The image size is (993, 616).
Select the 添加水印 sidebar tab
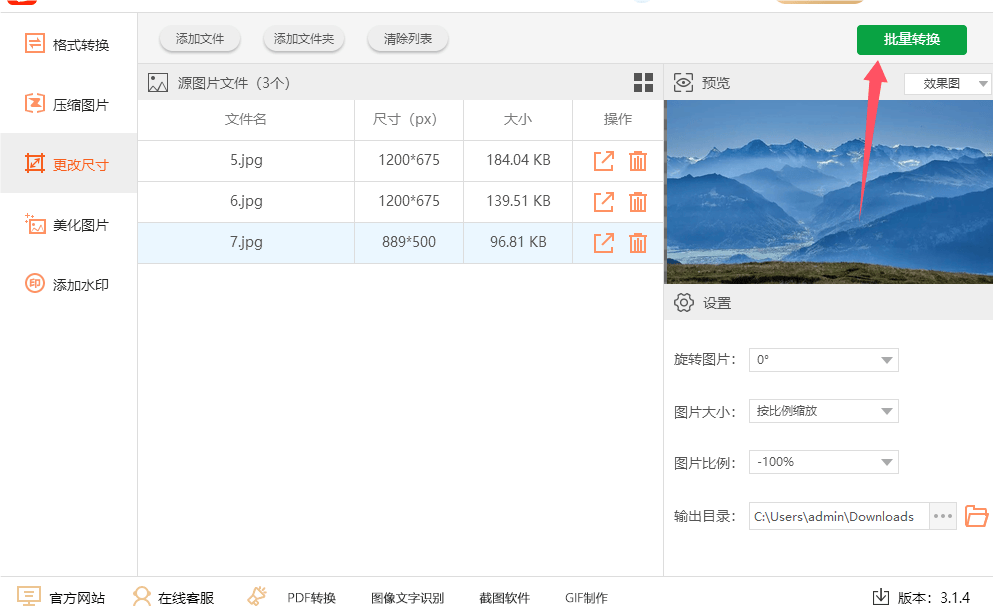point(68,284)
